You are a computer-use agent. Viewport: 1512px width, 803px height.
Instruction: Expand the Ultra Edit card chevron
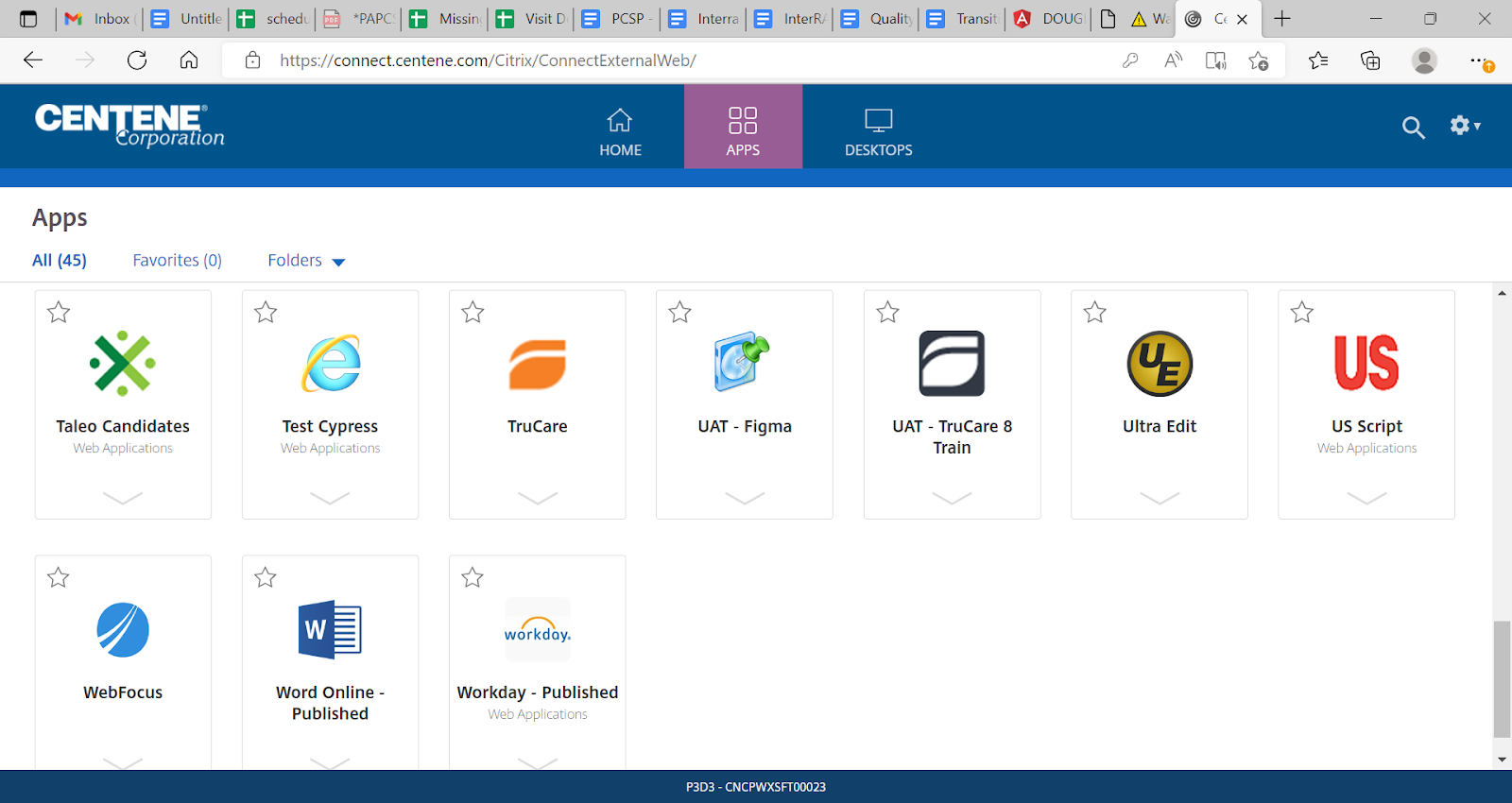tap(1160, 498)
